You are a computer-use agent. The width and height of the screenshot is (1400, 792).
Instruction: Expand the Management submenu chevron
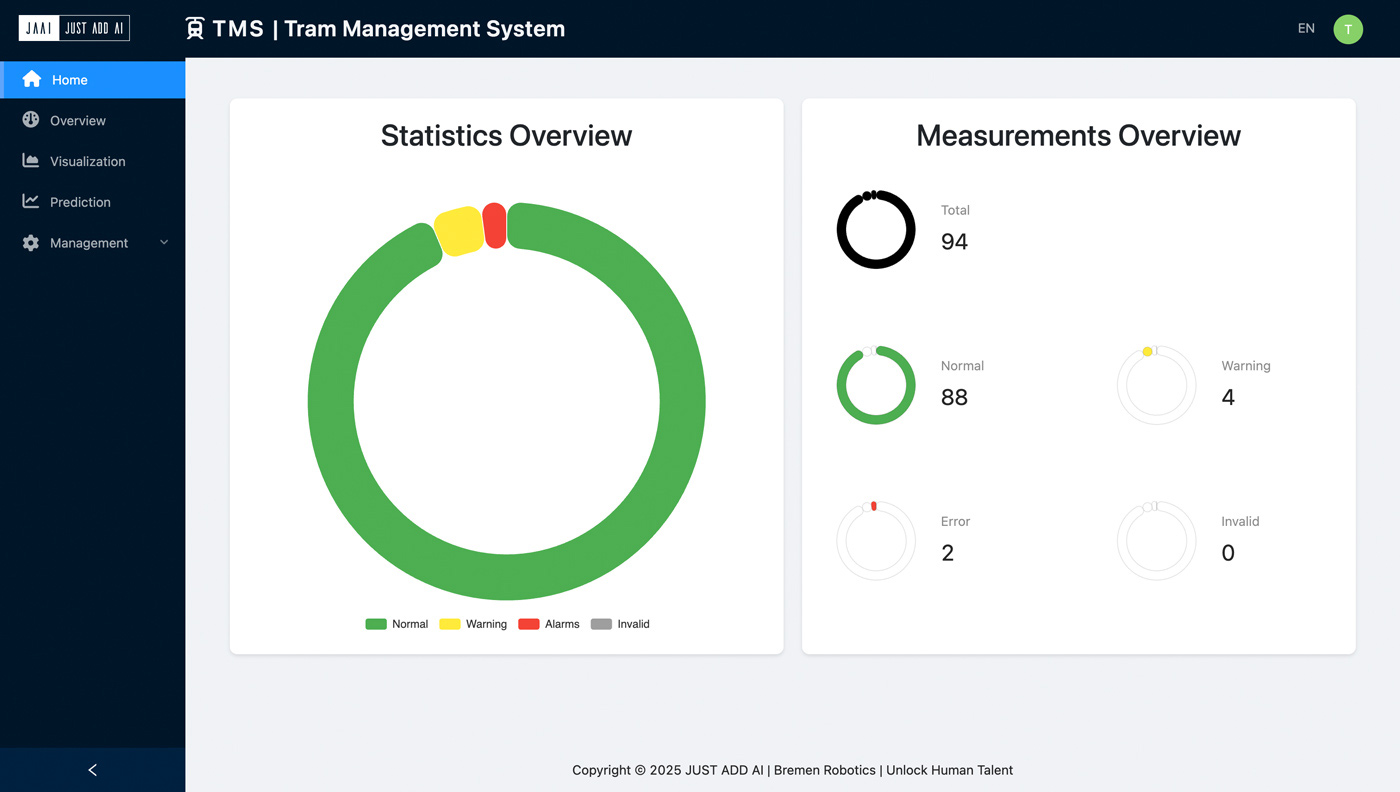164,243
